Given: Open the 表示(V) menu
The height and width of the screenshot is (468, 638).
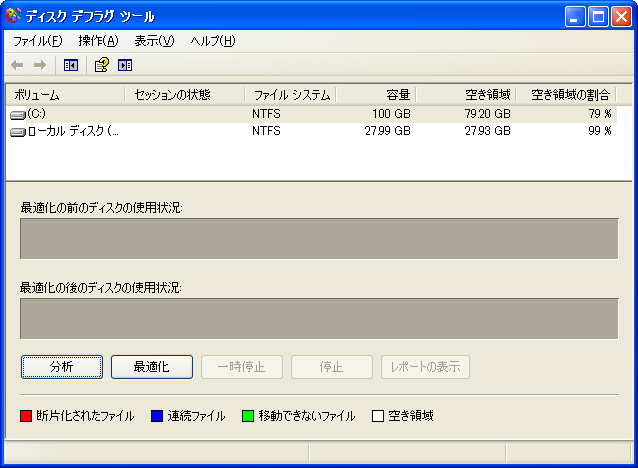Looking at the screenshot, I should coord(154,41).
